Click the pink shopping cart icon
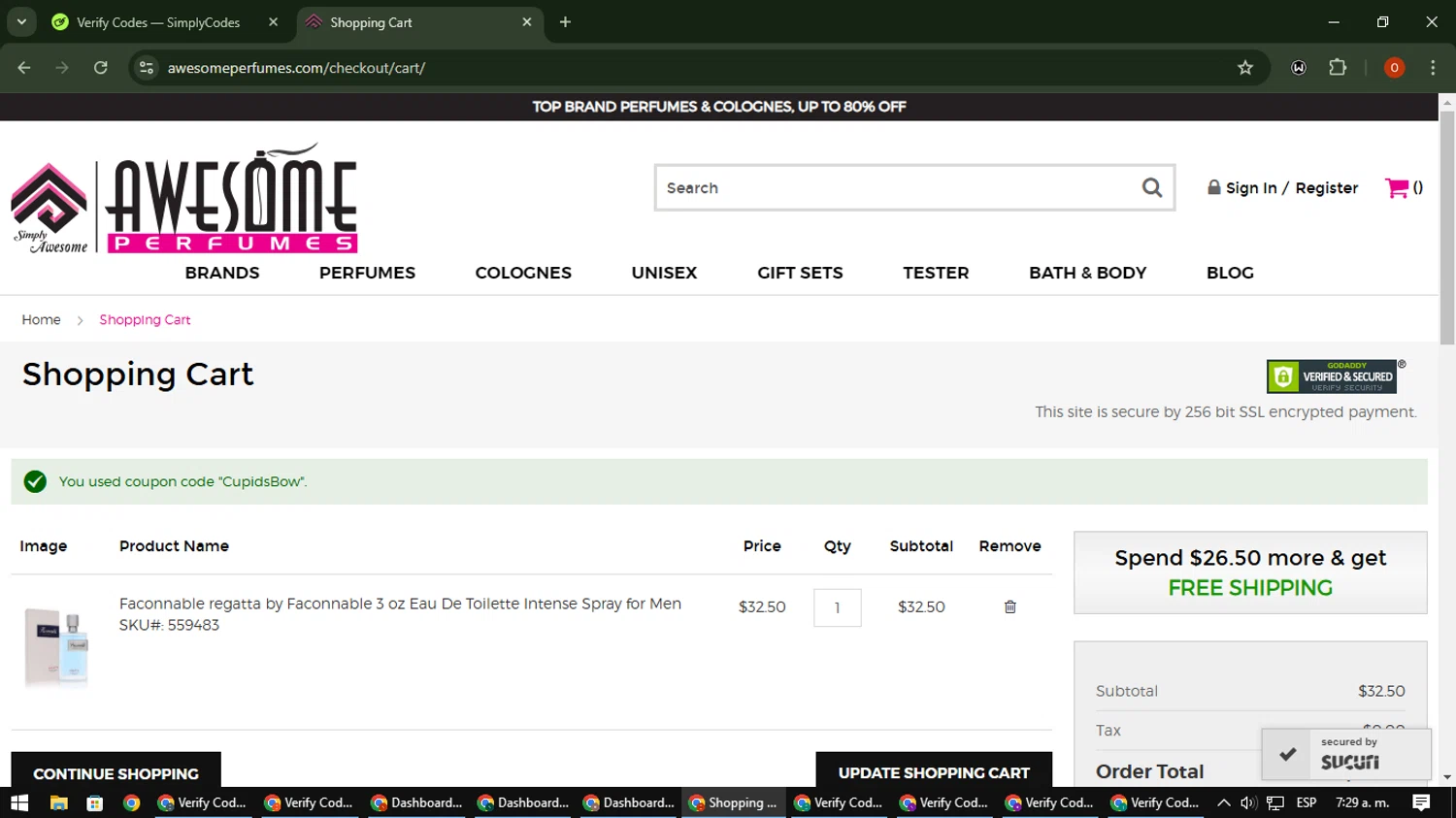Image resolution: width=1456 pixels, height=818 pixels. tap(1397, 187)
